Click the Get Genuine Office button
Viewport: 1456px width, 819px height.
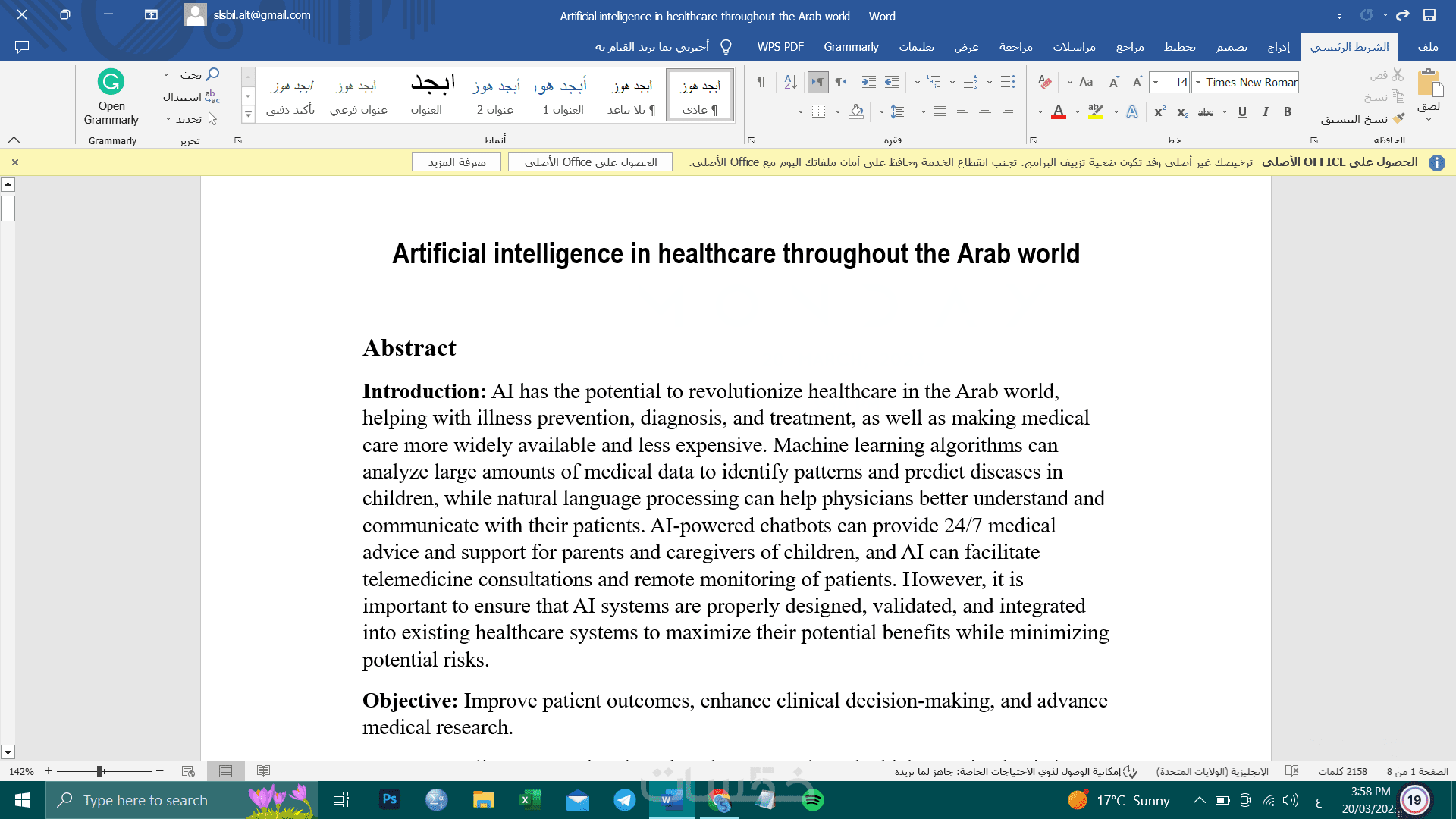590,162
